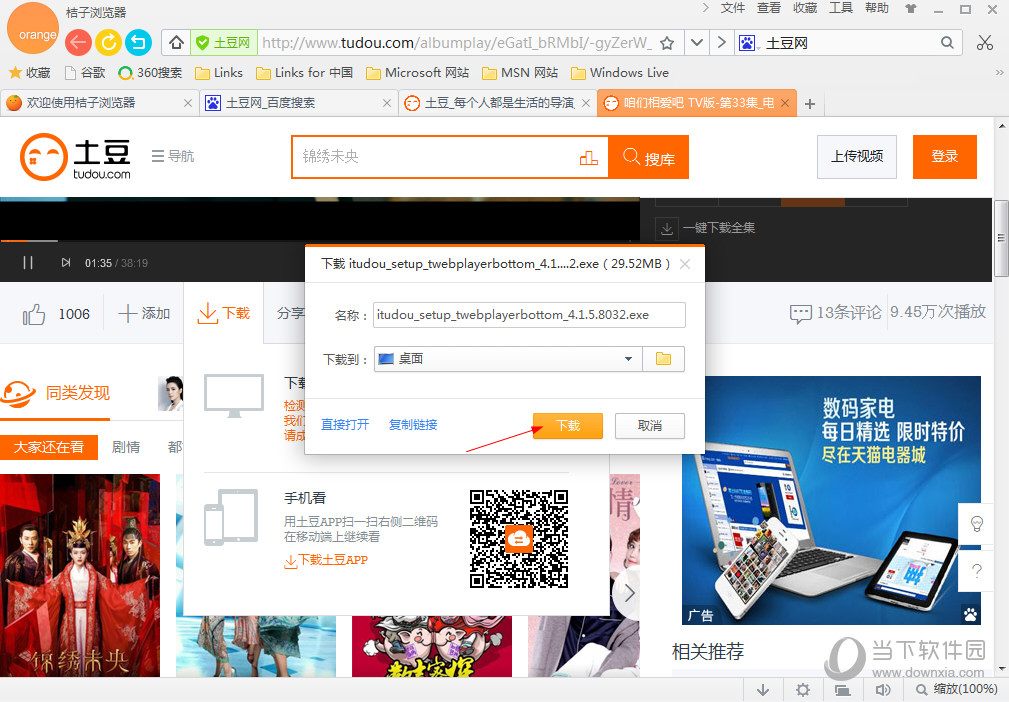Expand the address bar history dropdown
This screenshot has width=1009, height=702.
[696, 43]
